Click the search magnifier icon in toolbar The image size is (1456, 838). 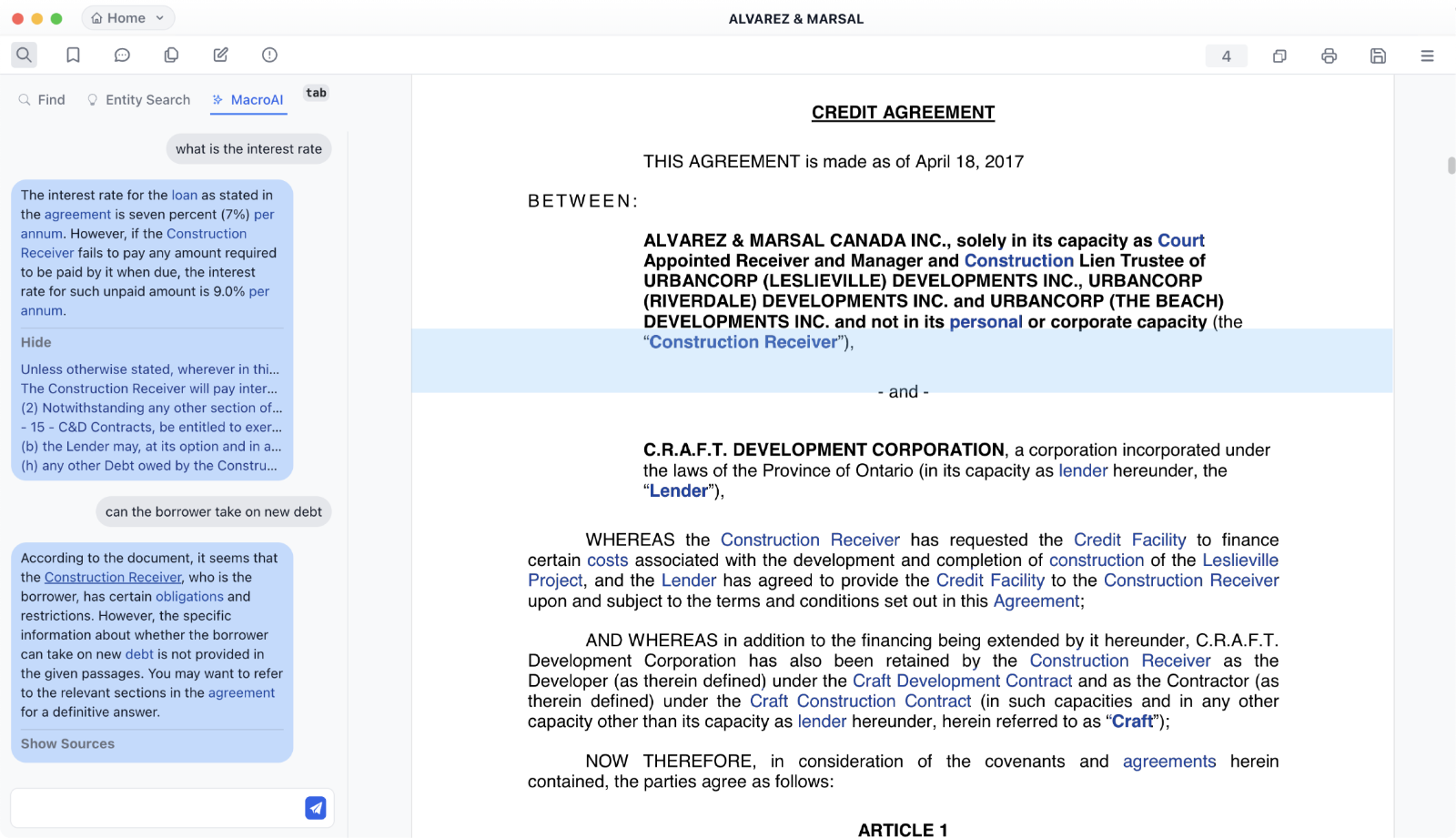pyautogui.click(x=24, y=55)
